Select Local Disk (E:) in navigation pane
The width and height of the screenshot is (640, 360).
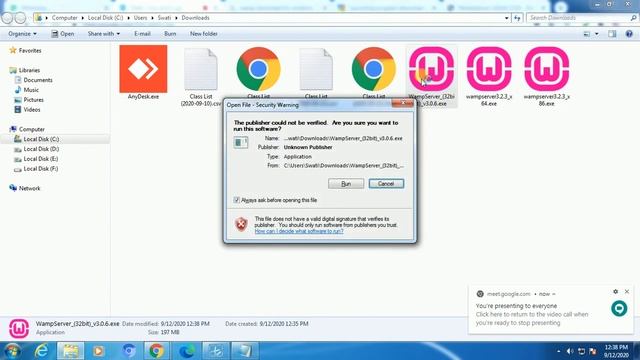tap(40, 159)
